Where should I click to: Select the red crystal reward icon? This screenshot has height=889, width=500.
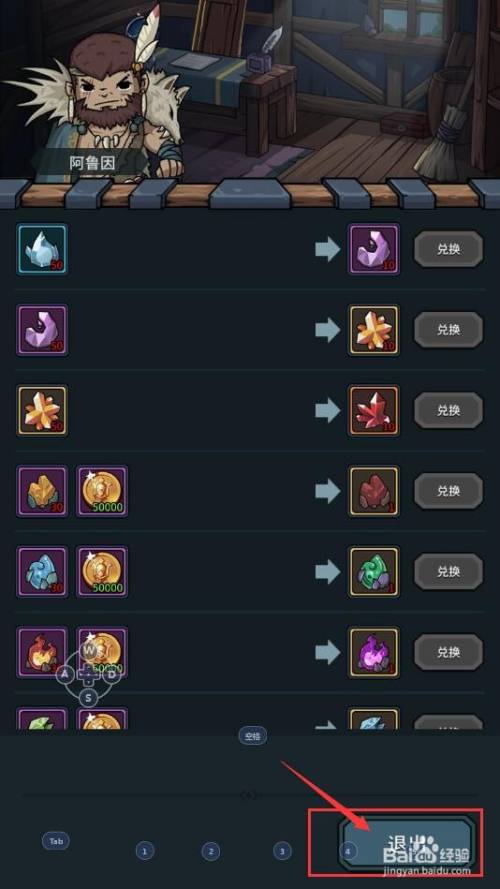374,410
